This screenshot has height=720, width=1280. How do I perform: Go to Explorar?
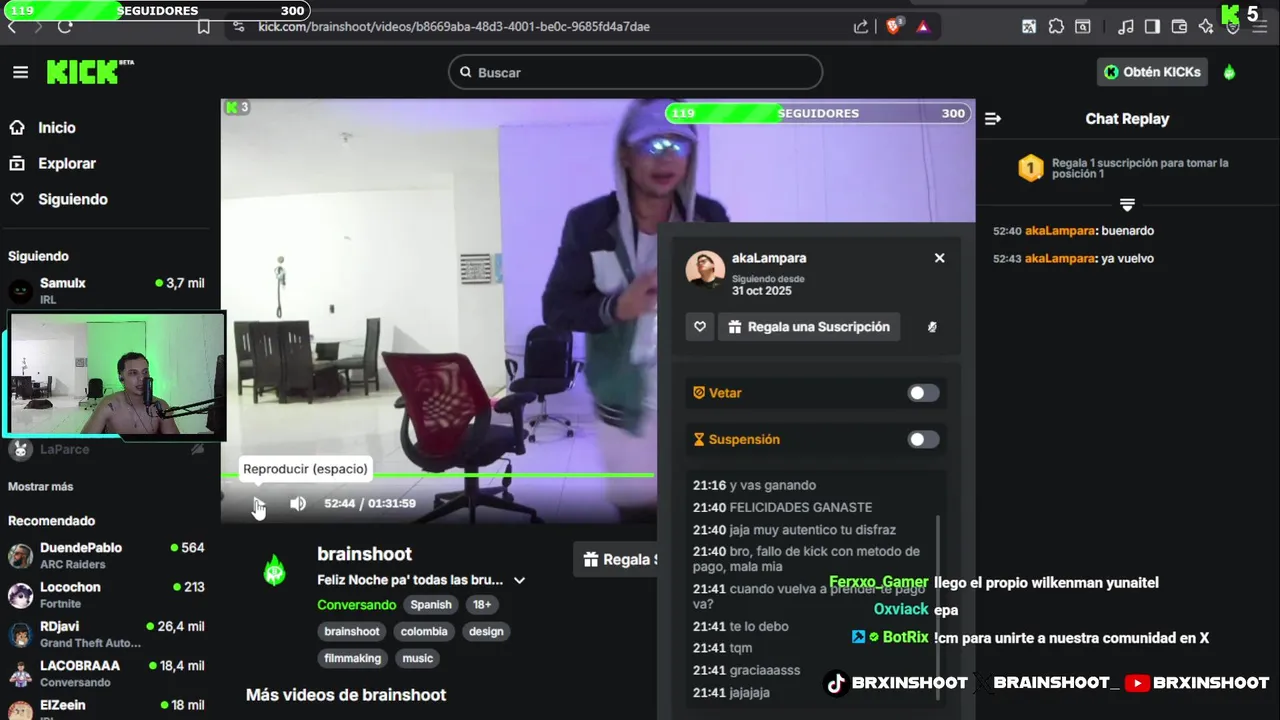tap(67, 163)
